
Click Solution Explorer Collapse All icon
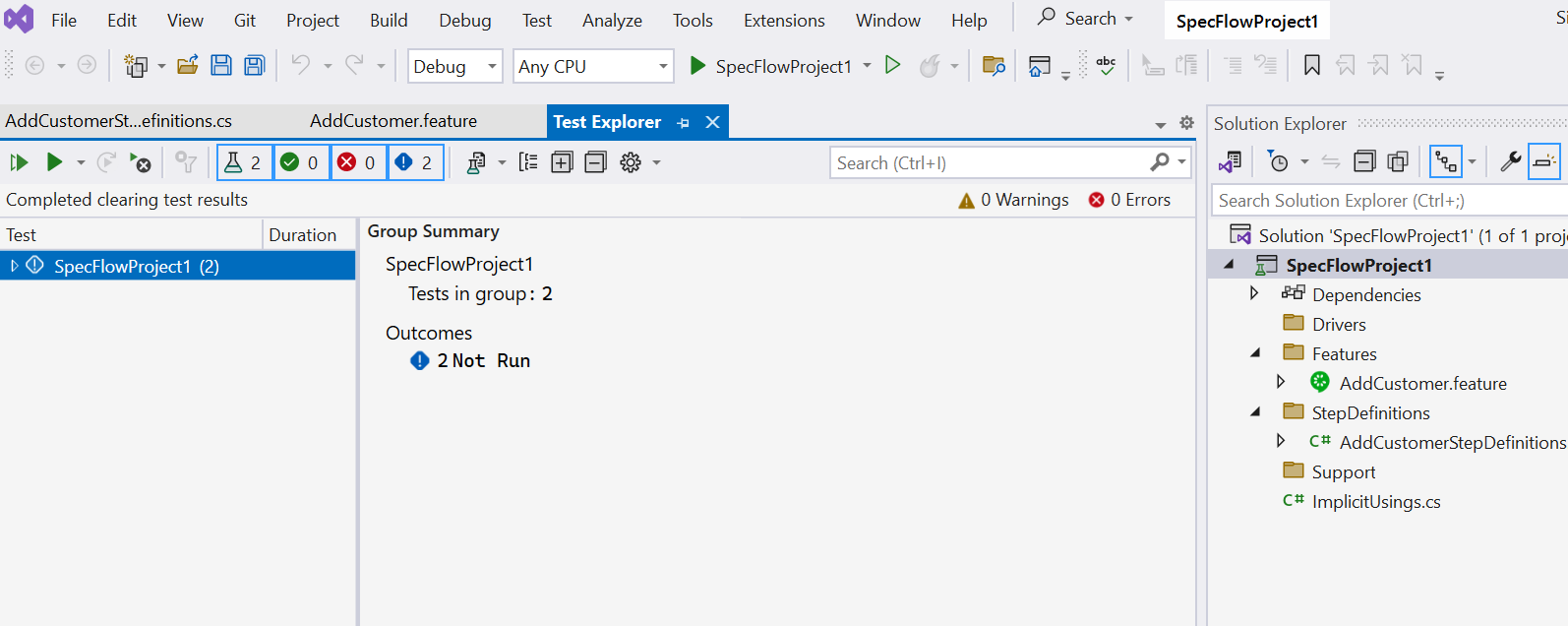pos(1364,161)
